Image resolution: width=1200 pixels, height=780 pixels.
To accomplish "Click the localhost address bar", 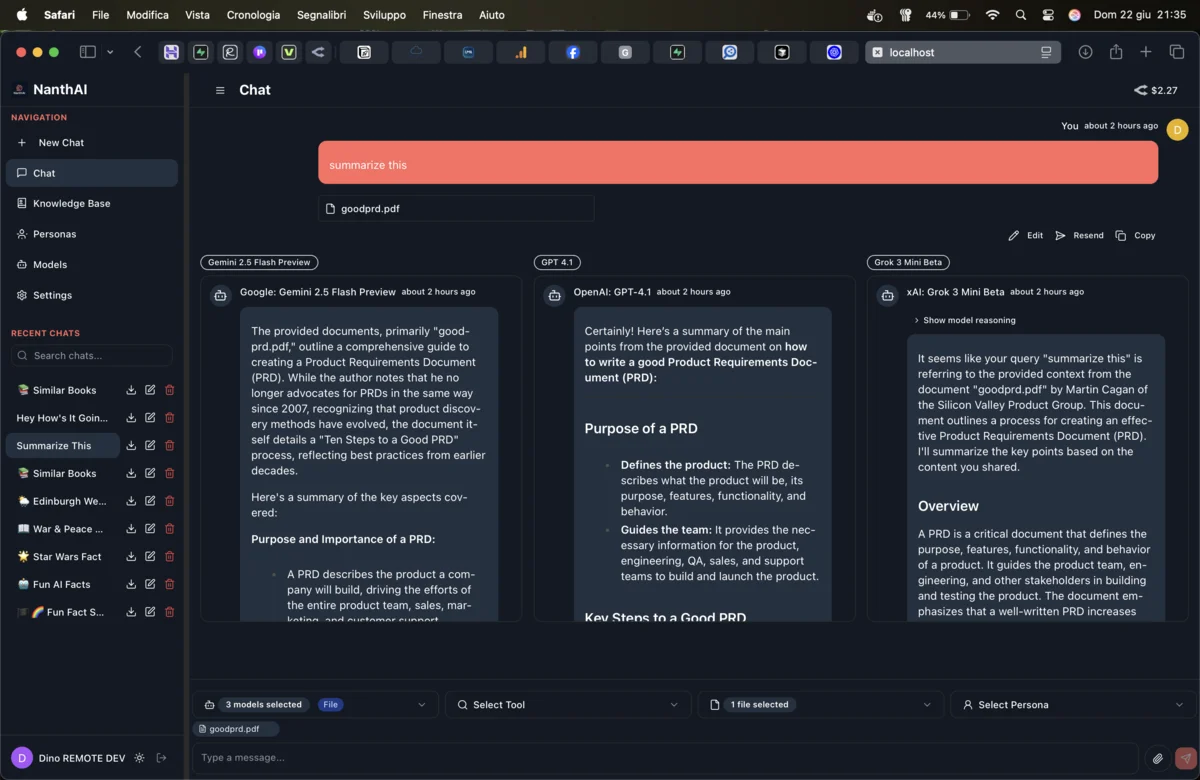I will pyautogui.click(x=963, y=52).
